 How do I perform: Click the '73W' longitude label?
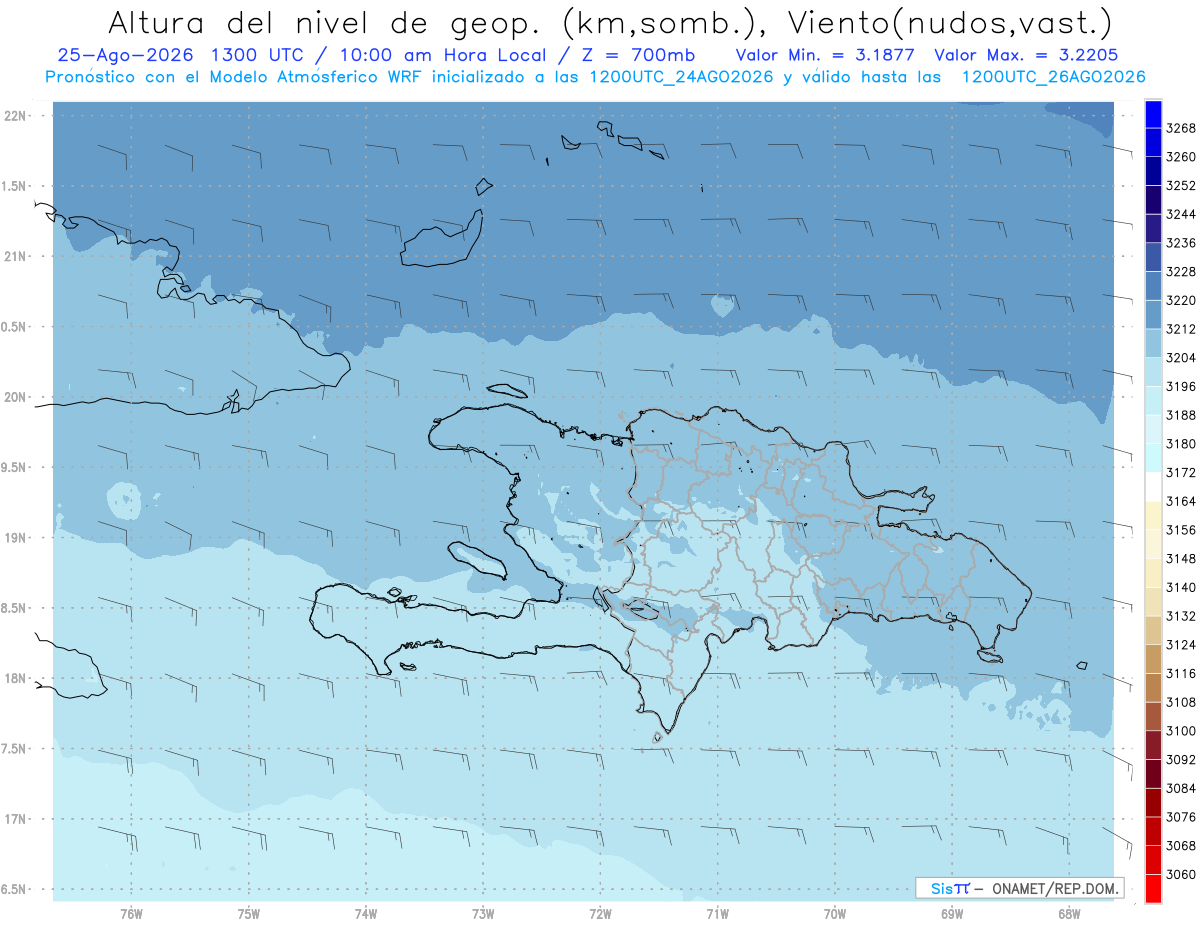point(483,914)
